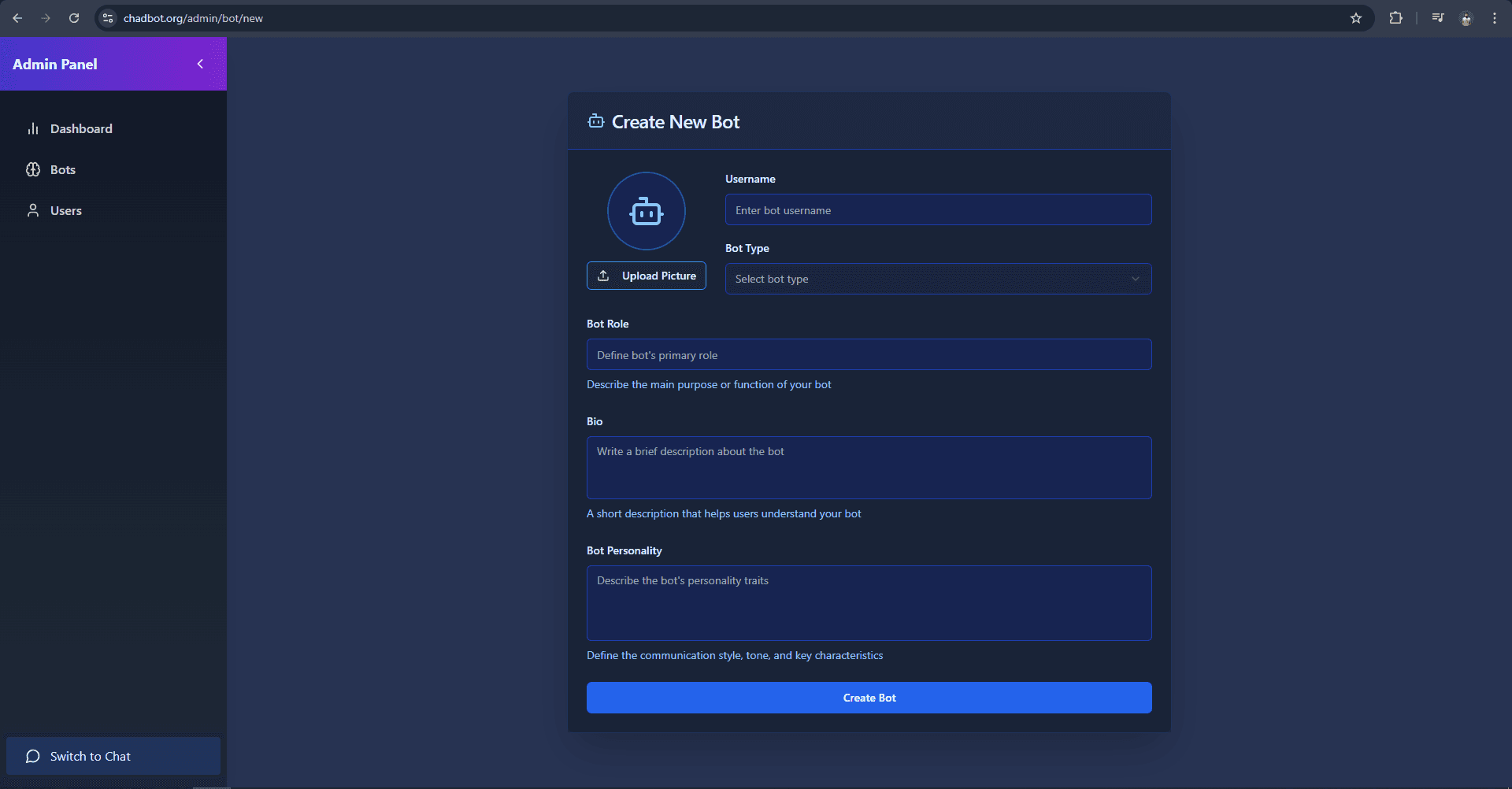Click the chat bubble icon next to Switch to Chat
Viewport: 1512px width, 789px height.
click(x=32, y=756)
